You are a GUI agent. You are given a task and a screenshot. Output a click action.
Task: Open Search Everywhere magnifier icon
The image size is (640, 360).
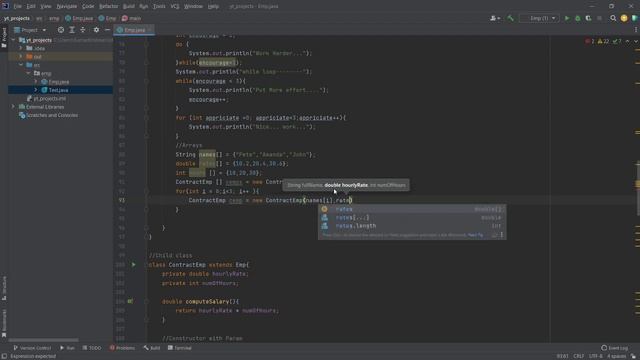click(613, 18)
